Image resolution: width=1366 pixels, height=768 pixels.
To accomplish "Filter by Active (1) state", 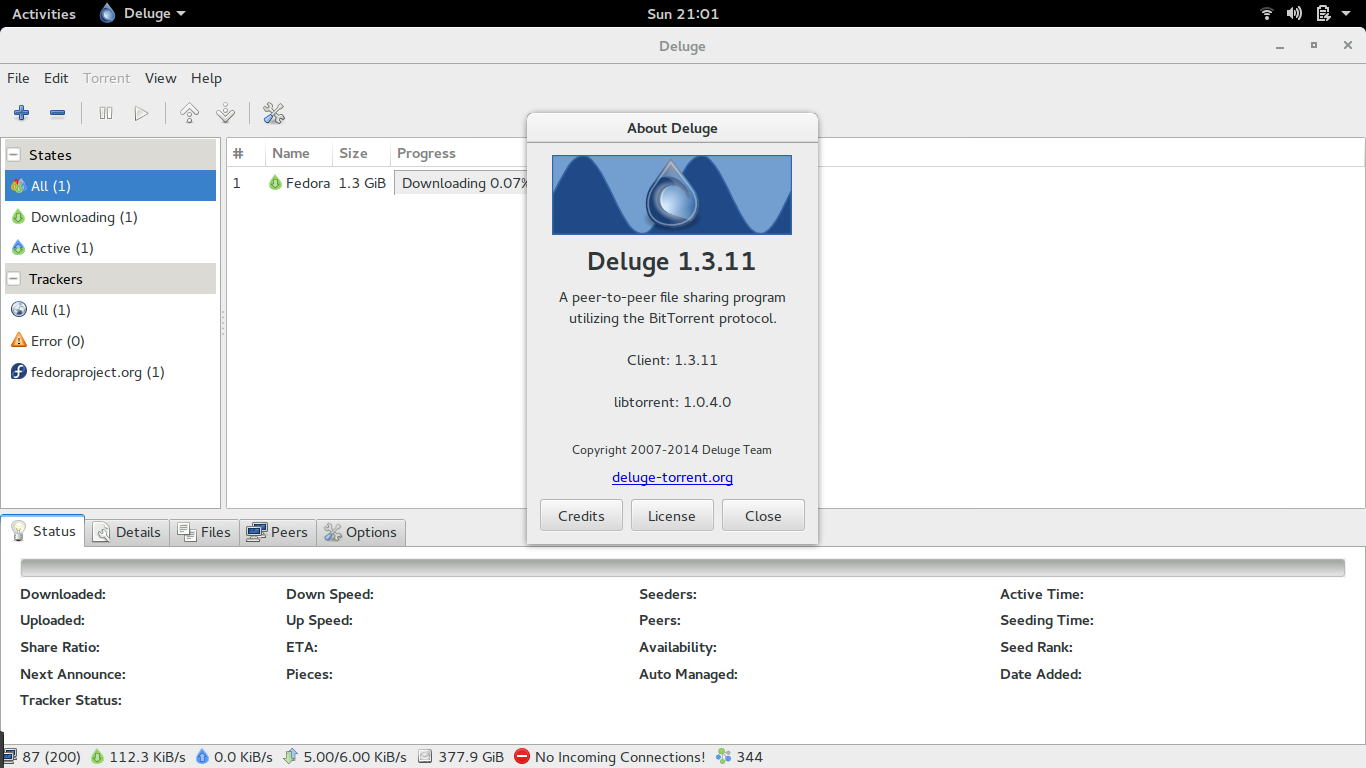I will click(110, 248).
